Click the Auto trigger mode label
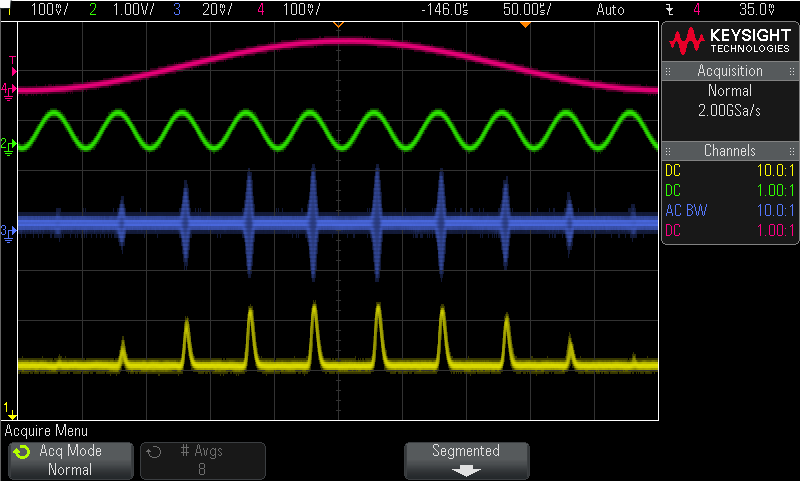This screenshot has width=800, height=481. (610, 9)
